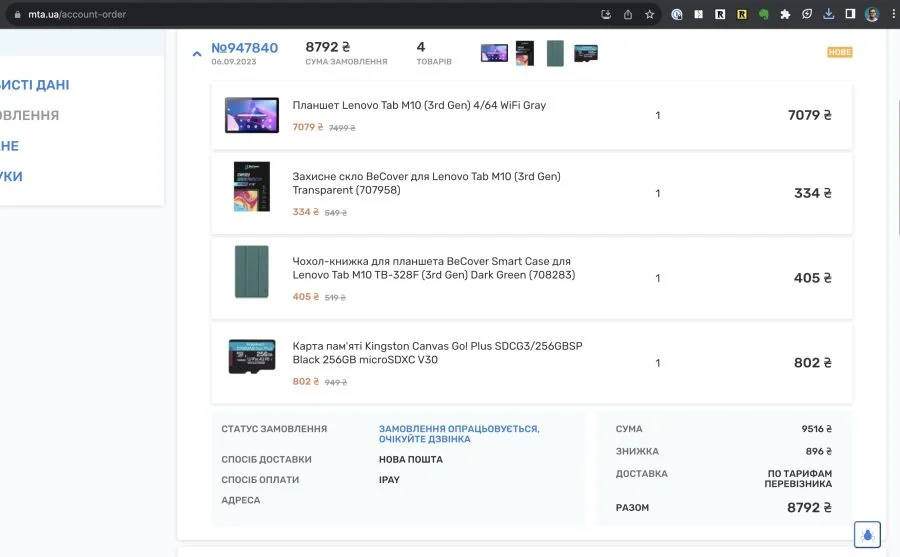Click the 802 ₴ row total
This screenshot has height=557, width=900.
pos(813,363)
